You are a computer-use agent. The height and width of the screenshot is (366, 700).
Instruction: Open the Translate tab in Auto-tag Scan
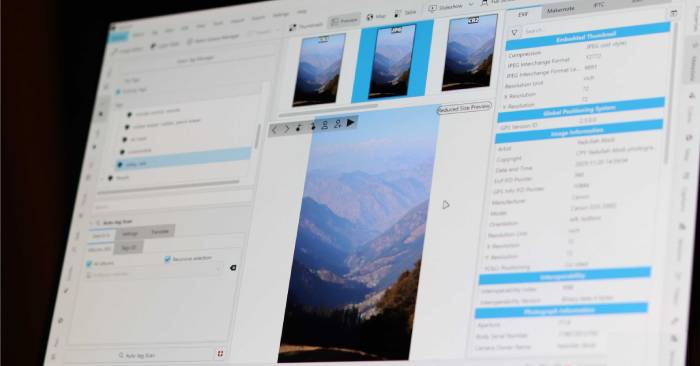(x=160, y=231)
